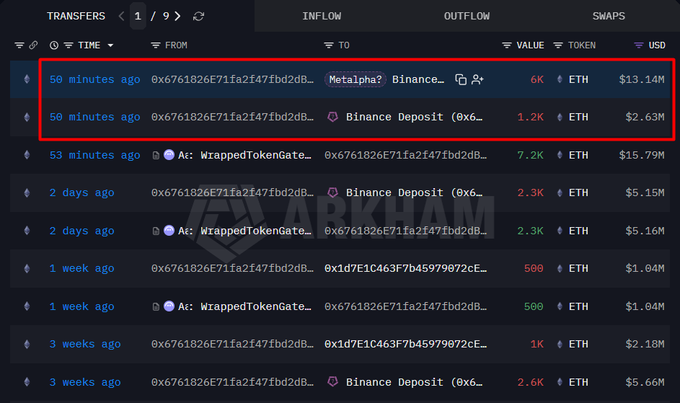Click Ethereum chain icon in $15.79M row

click(x=27, y=155)
